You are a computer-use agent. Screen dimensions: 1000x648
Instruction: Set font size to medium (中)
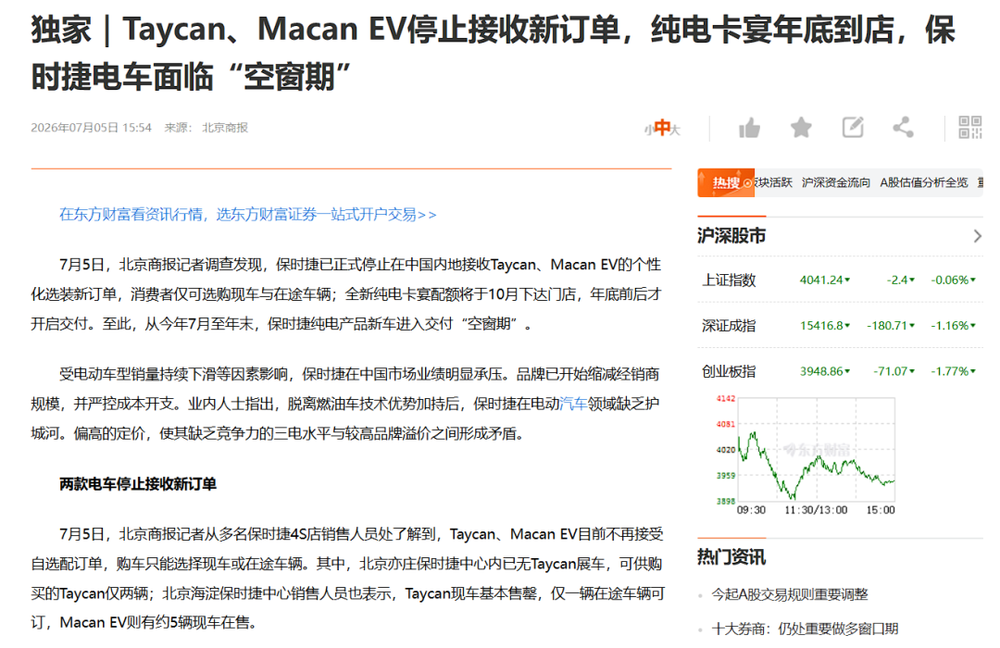662,128
